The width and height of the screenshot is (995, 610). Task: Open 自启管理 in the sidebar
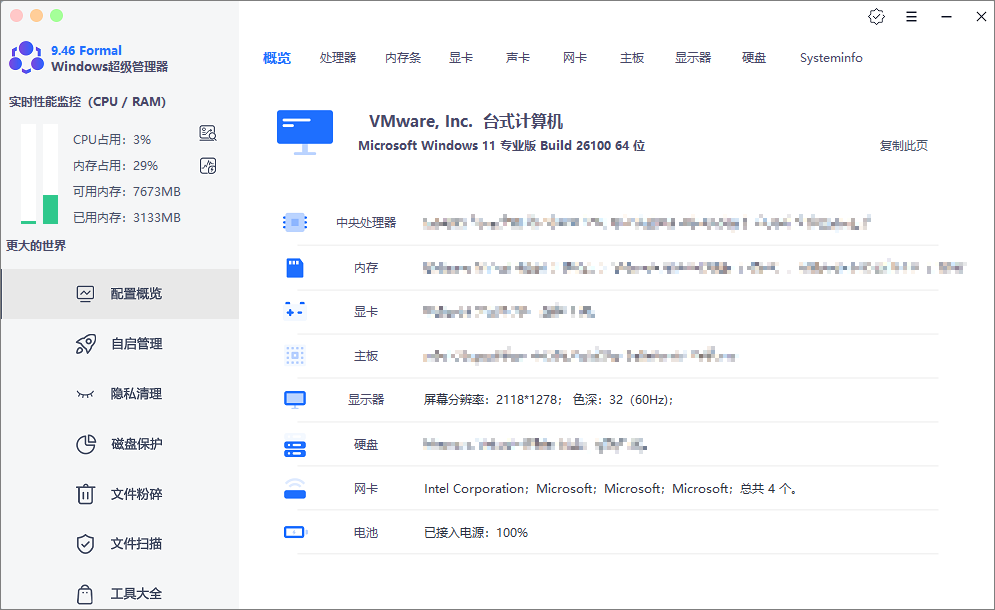point(121,343)
